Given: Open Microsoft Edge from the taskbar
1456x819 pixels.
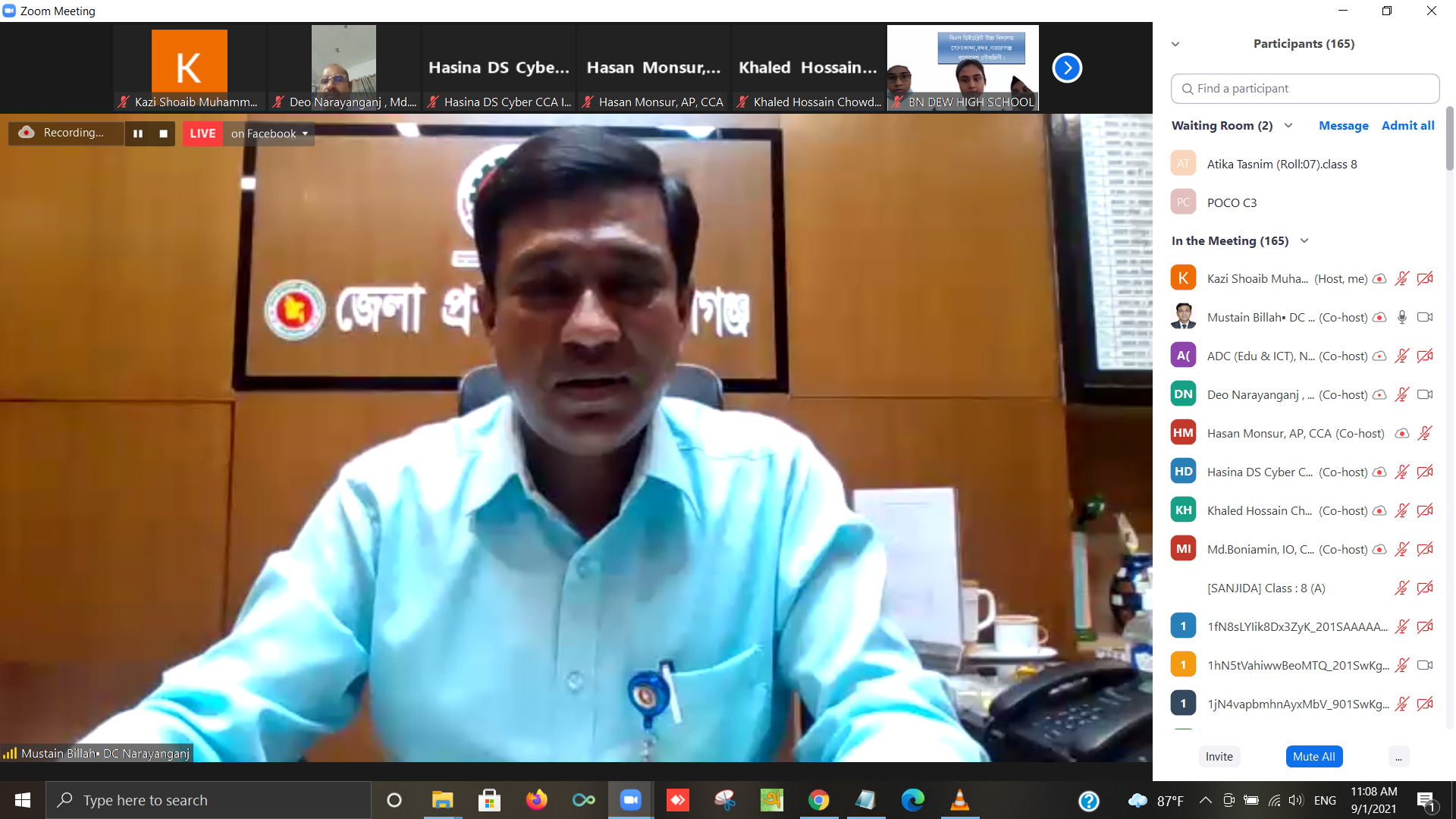Looking at the screenshot, I should coord(912,800).
